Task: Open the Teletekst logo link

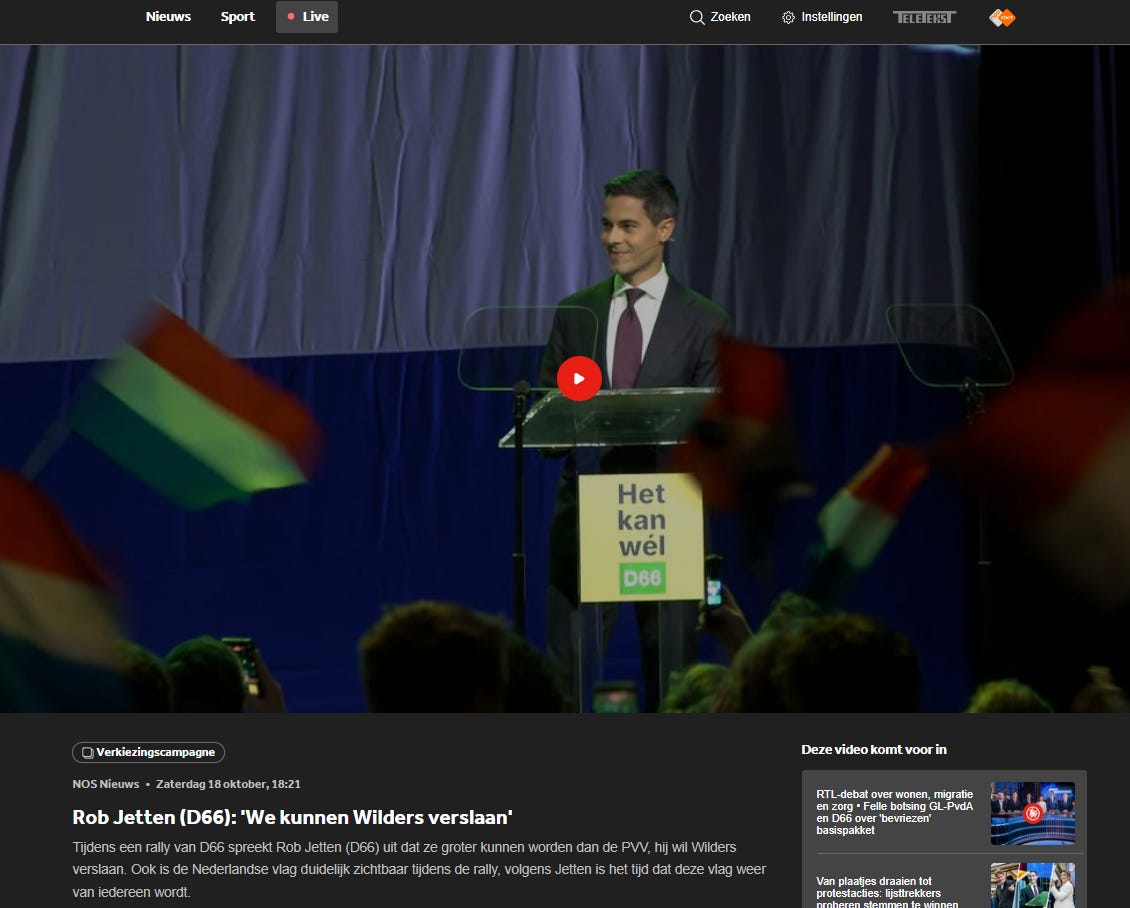Action: 924,17
